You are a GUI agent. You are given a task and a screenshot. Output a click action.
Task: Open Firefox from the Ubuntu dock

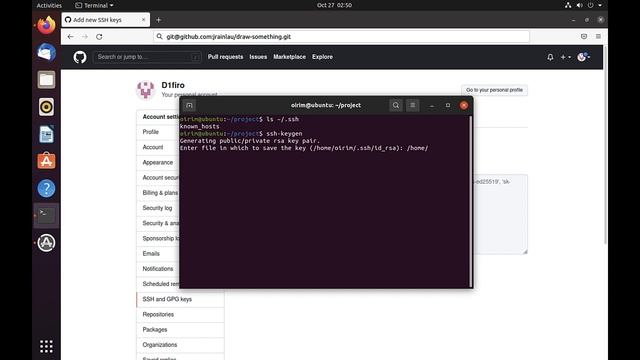click(x=46, y=25)
